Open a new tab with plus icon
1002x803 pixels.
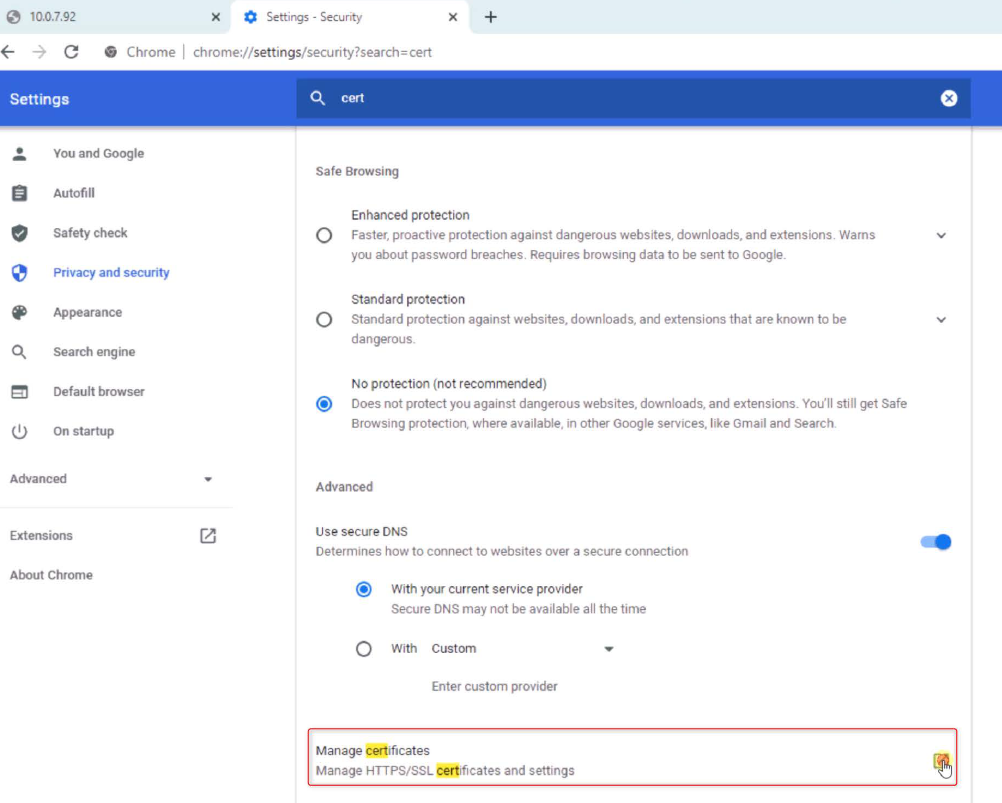490,17
